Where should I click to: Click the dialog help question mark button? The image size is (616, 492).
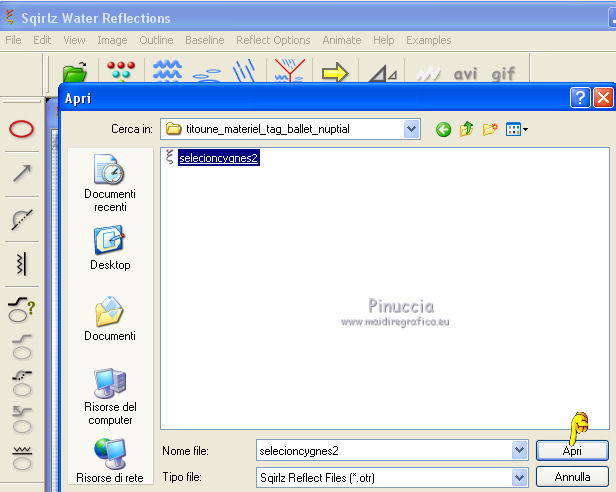tap(580, 97)
